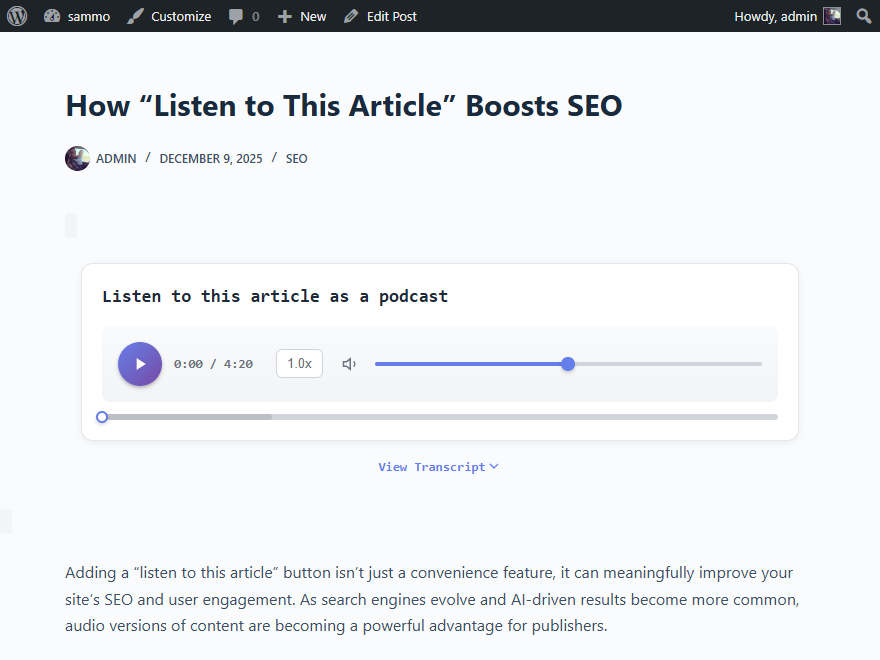The image size is (880, 660).
Task: Click the author avatar beside ADMIN
Action: [x=77, y=158]
